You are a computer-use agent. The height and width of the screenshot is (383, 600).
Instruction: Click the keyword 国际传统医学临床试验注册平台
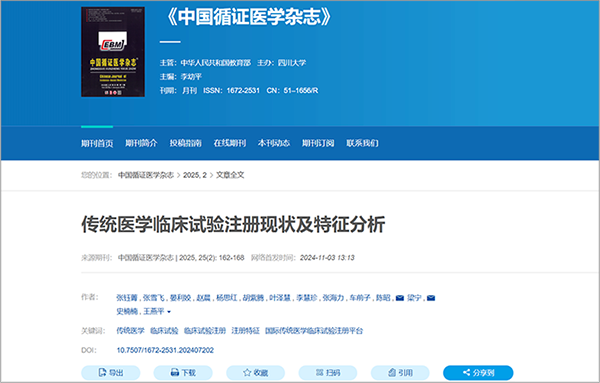coord(314,331)
